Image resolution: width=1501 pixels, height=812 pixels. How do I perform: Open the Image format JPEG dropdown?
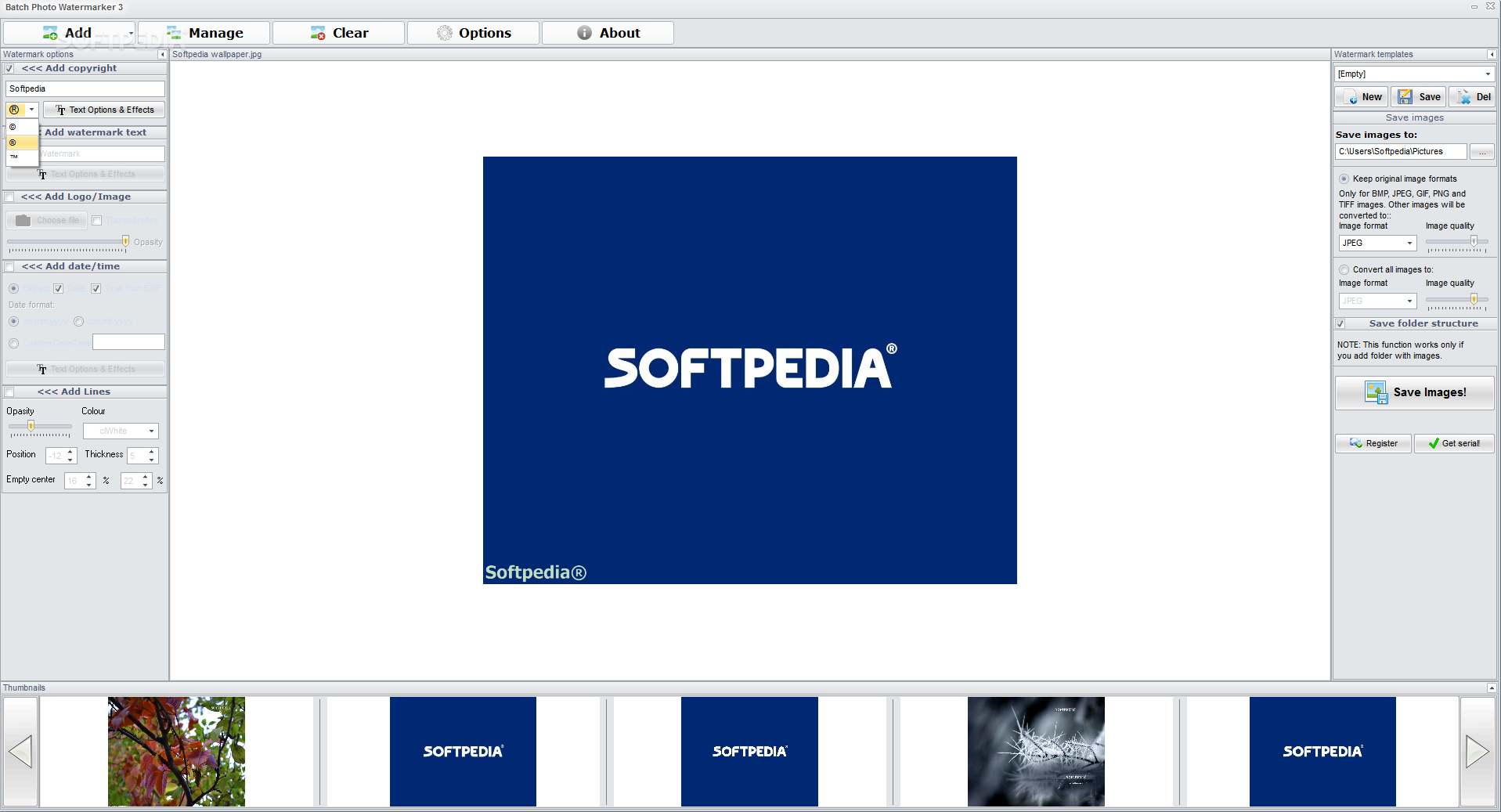coord(1377,244)
